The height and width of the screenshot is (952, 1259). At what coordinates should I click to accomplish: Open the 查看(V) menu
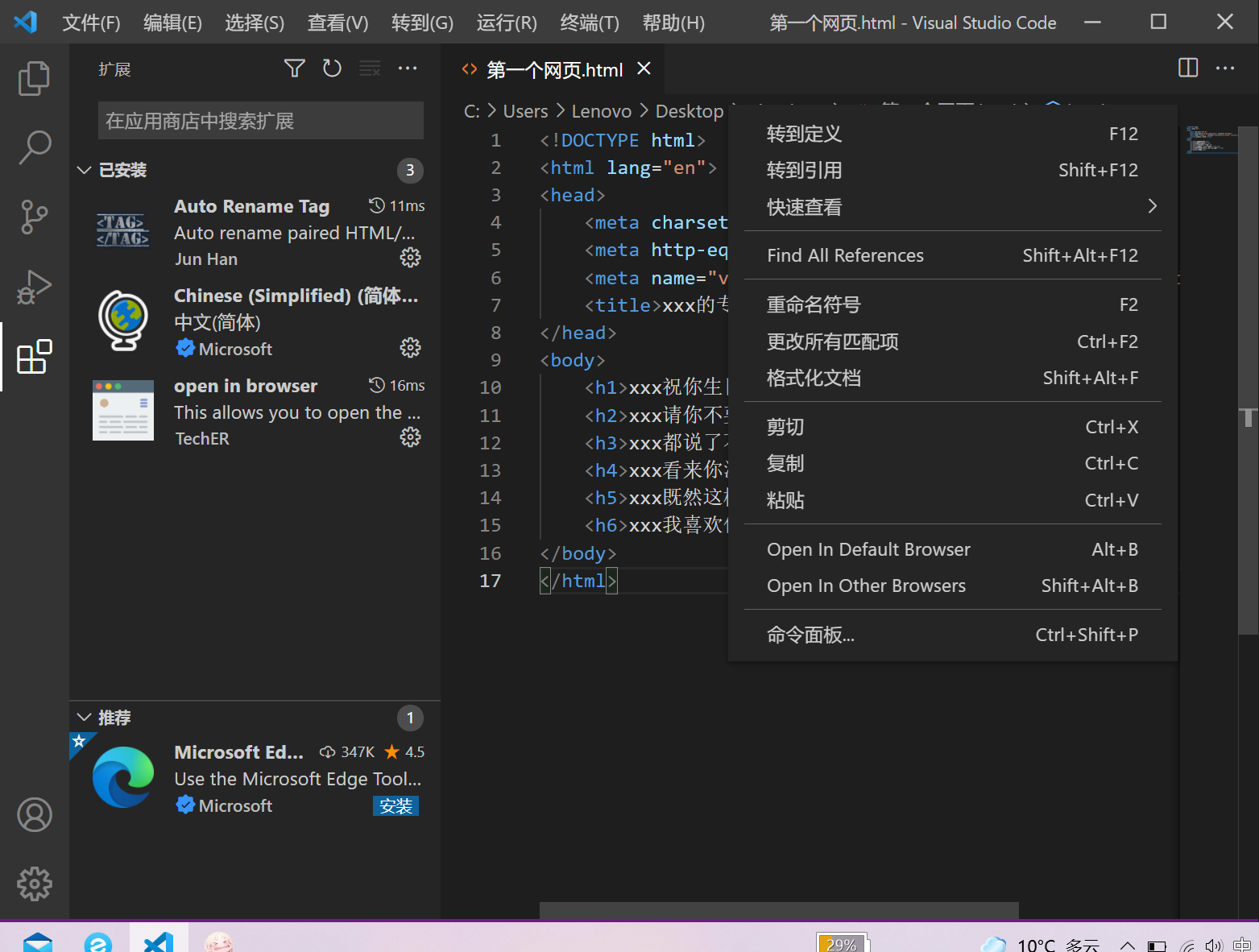coord(338,23)
